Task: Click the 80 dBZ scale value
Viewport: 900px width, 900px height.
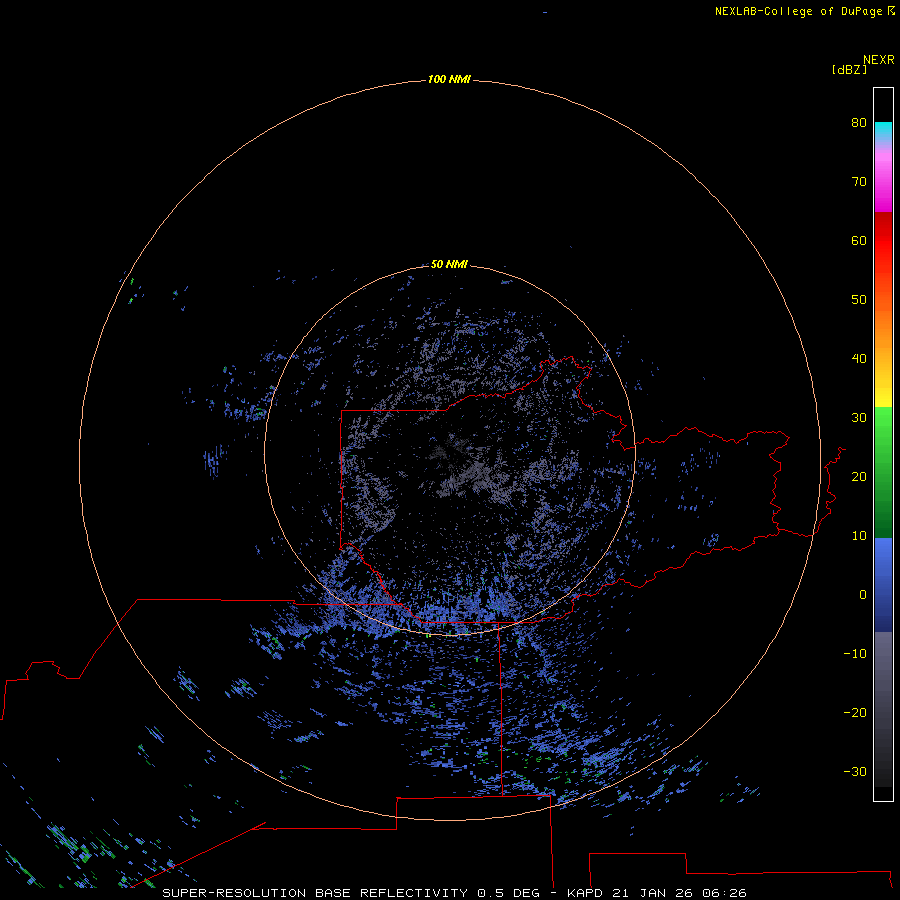Action: tap(859, 122)
